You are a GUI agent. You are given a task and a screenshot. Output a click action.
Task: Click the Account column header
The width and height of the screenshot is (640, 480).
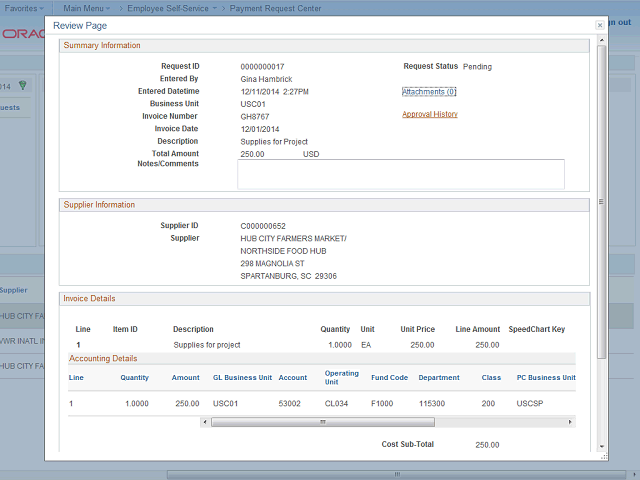point(292,378)
